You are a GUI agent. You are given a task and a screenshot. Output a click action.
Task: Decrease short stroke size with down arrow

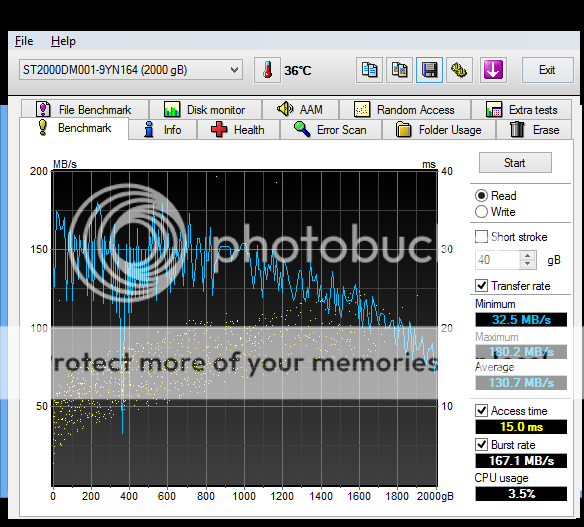click(x=527, y=264)
